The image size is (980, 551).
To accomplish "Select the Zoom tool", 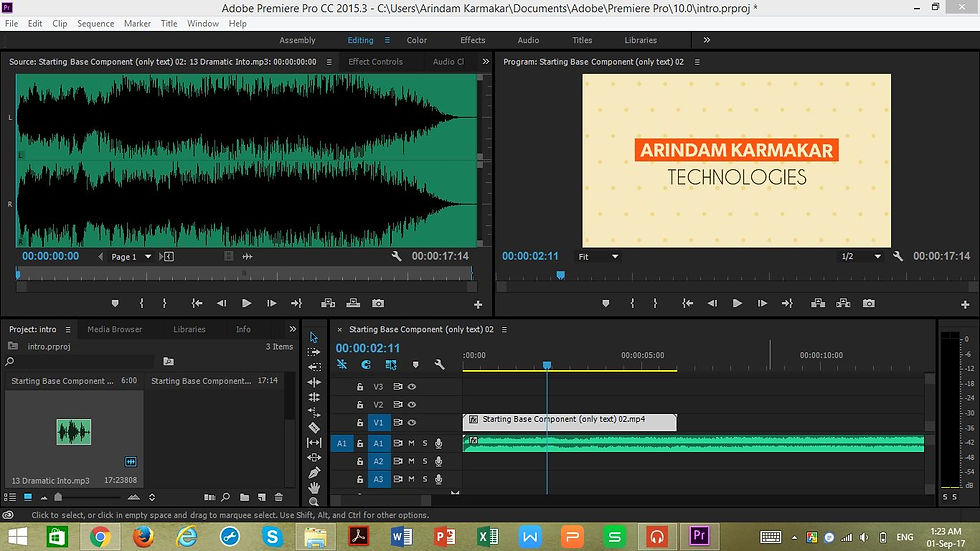I will [314, 501].
